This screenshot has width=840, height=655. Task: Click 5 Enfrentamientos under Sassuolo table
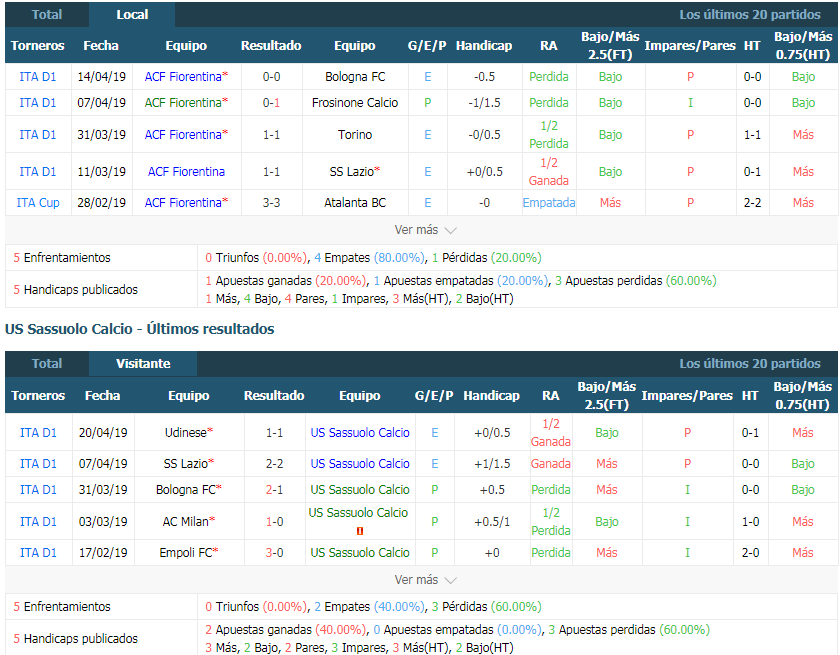coord(62,606)
